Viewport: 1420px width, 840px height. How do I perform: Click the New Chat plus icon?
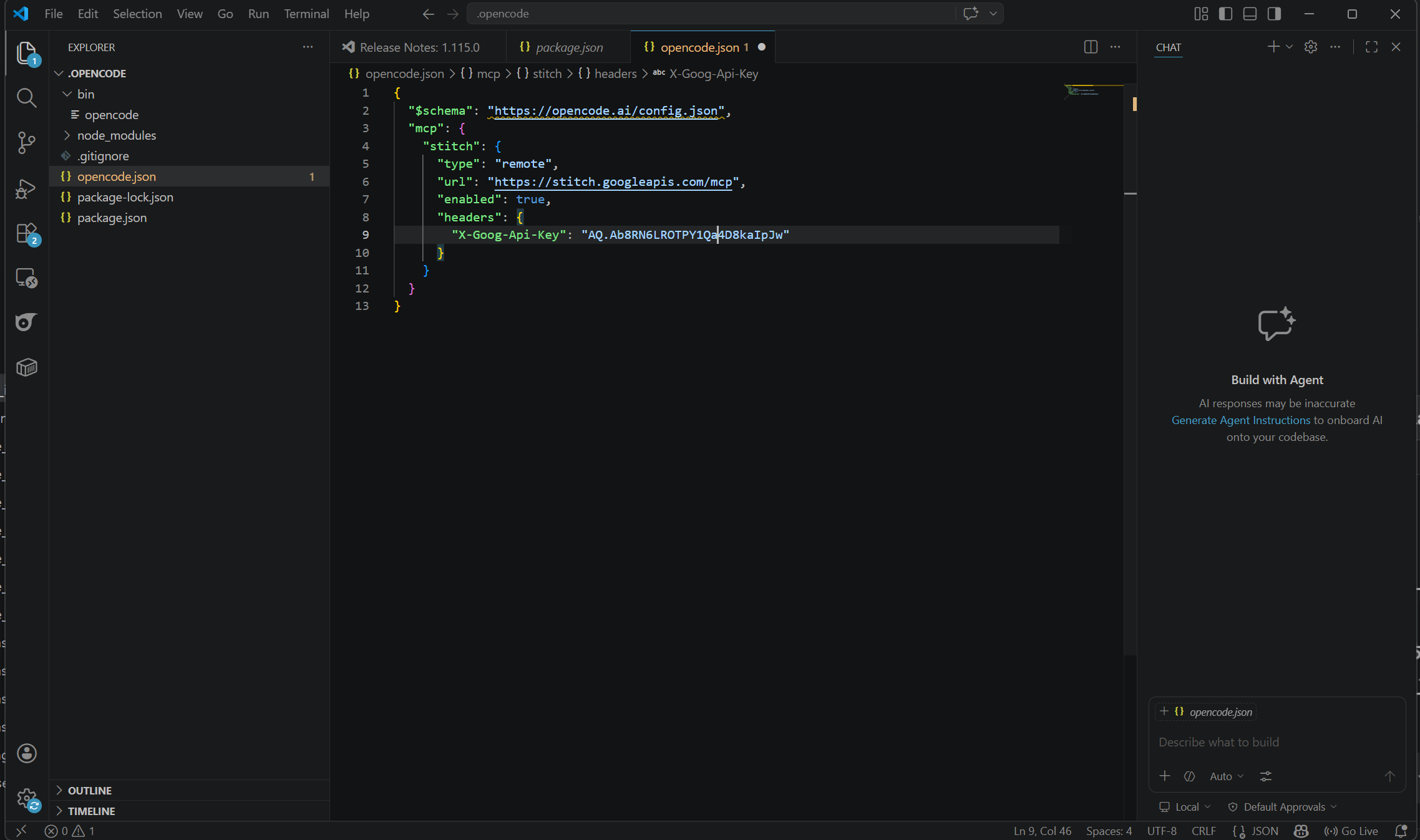[x=1273, y=47]
